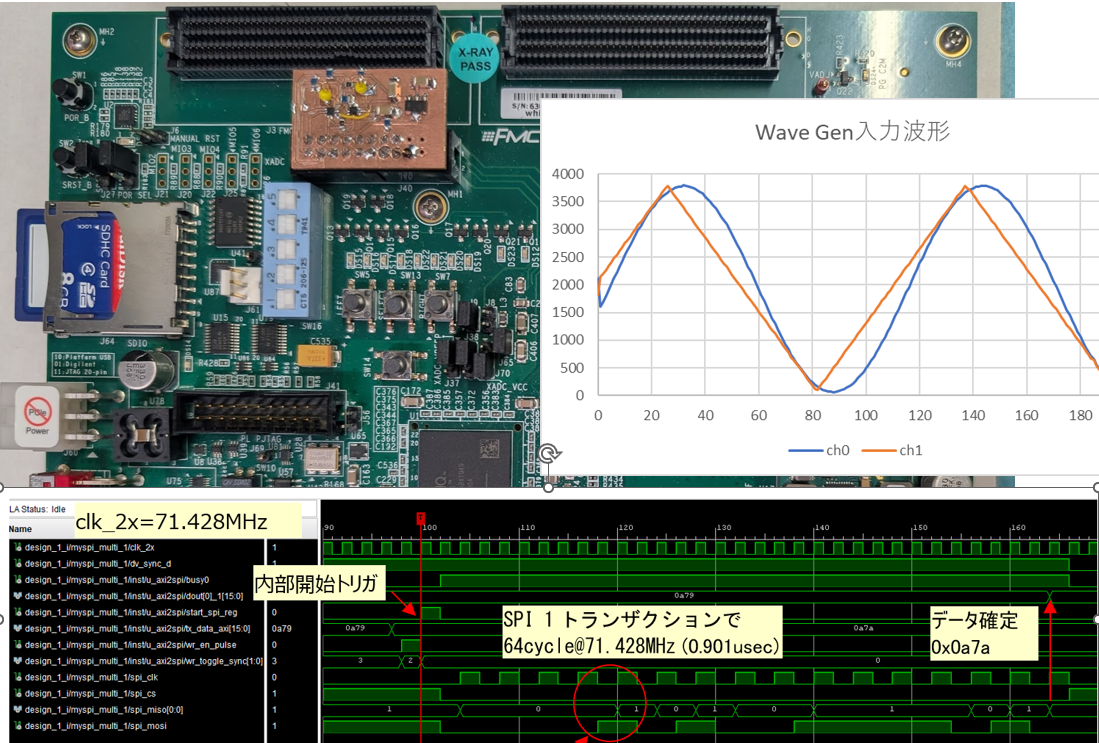Select the blue ch0 legend entry
Screen dimensions: 1099x743
pyautogui.click(x=818, y=450)
